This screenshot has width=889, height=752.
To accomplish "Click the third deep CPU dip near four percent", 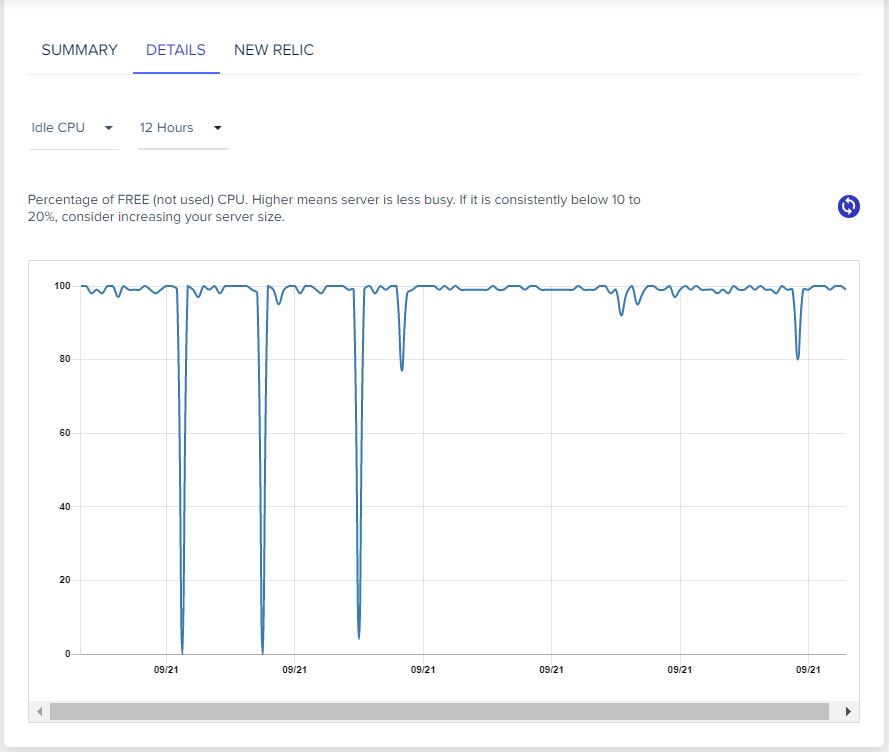I will pos(359,637).
